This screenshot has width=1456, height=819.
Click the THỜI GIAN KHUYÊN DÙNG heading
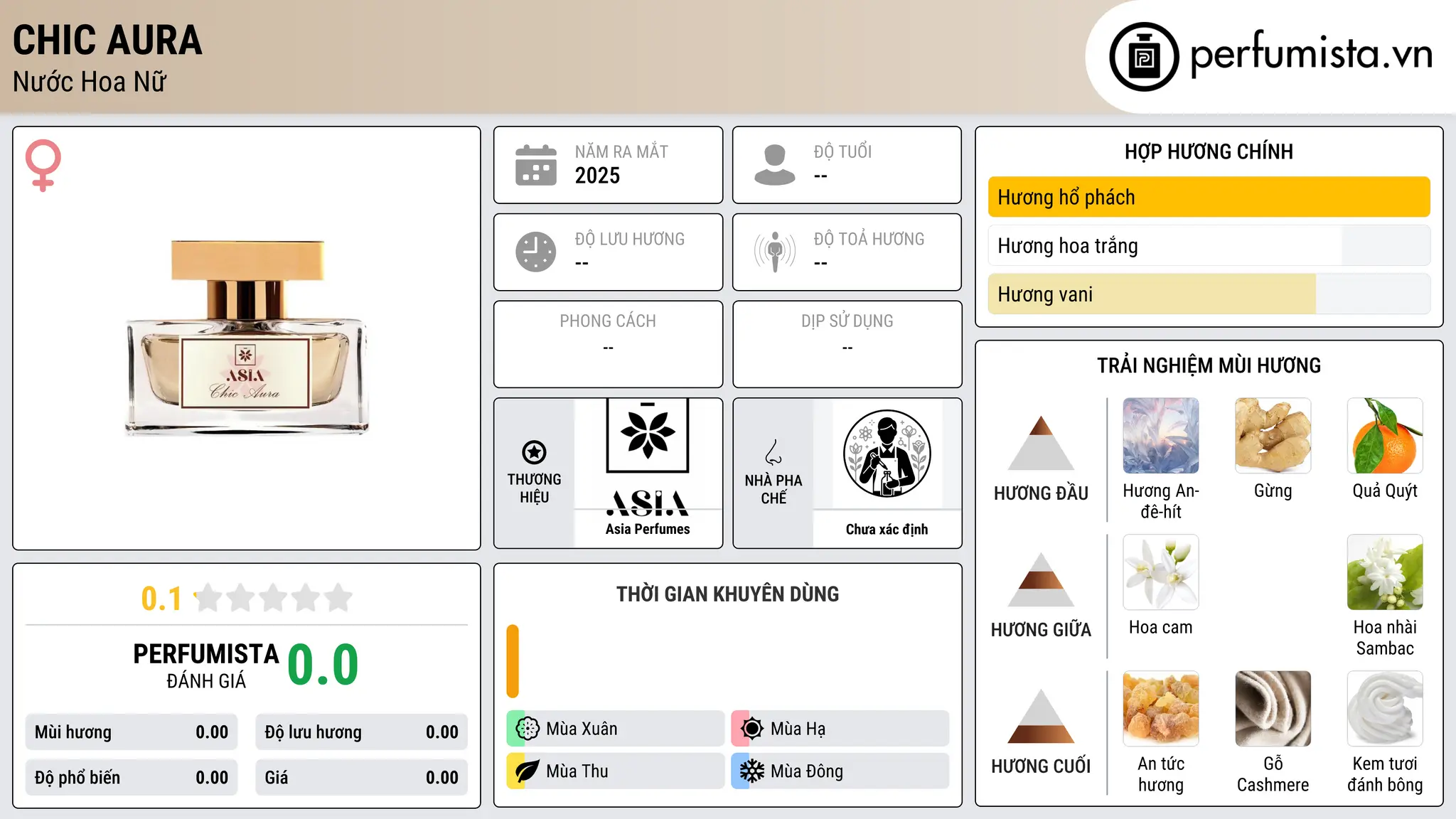[727, 594]
